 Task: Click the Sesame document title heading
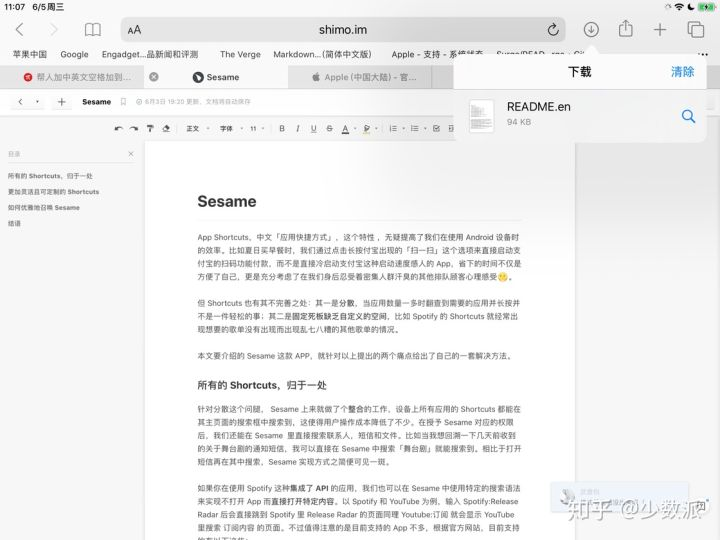[x=227, y=202]
